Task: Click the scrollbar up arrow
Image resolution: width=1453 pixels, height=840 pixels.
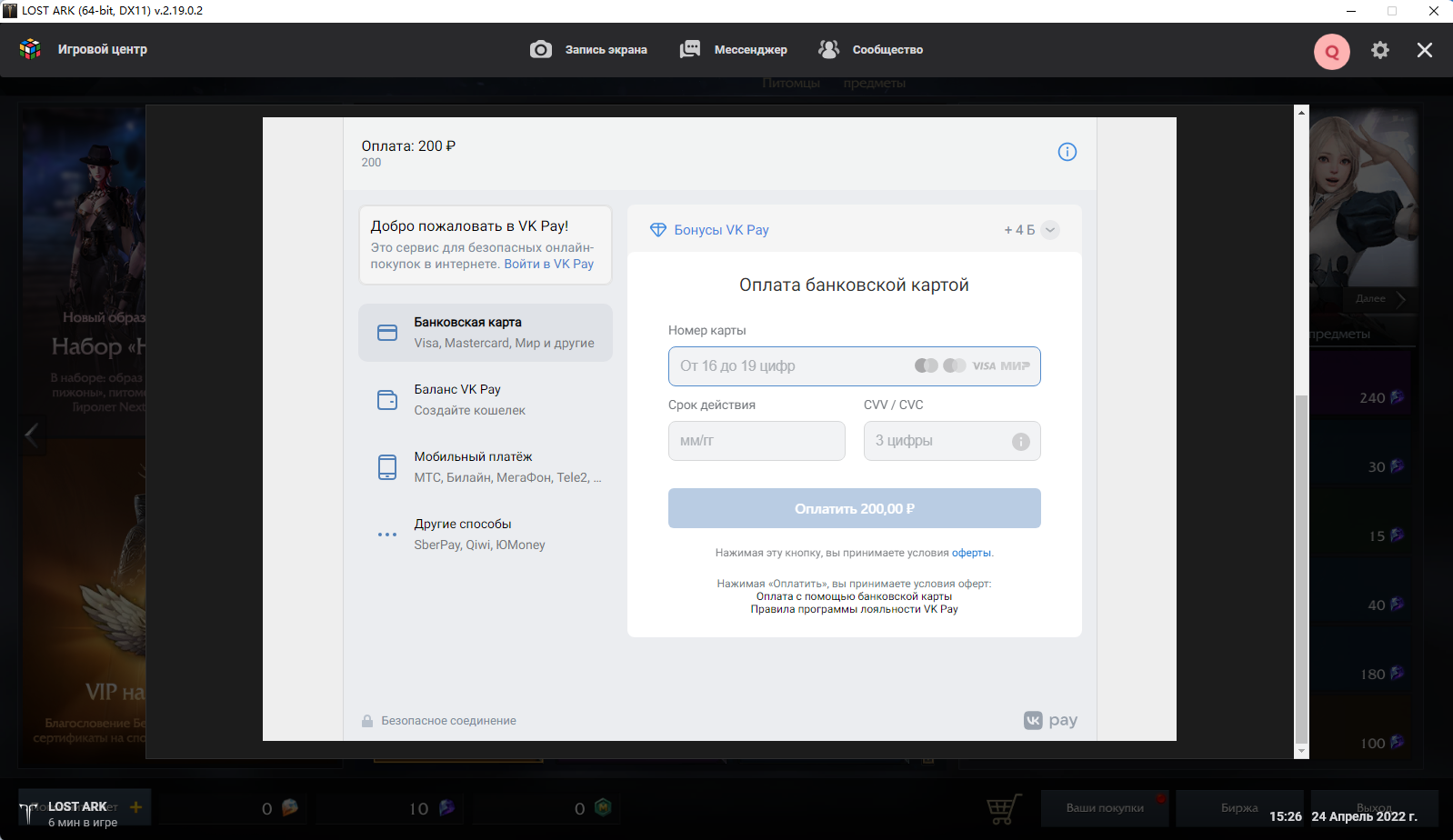Action: (x=1301, y=113)
